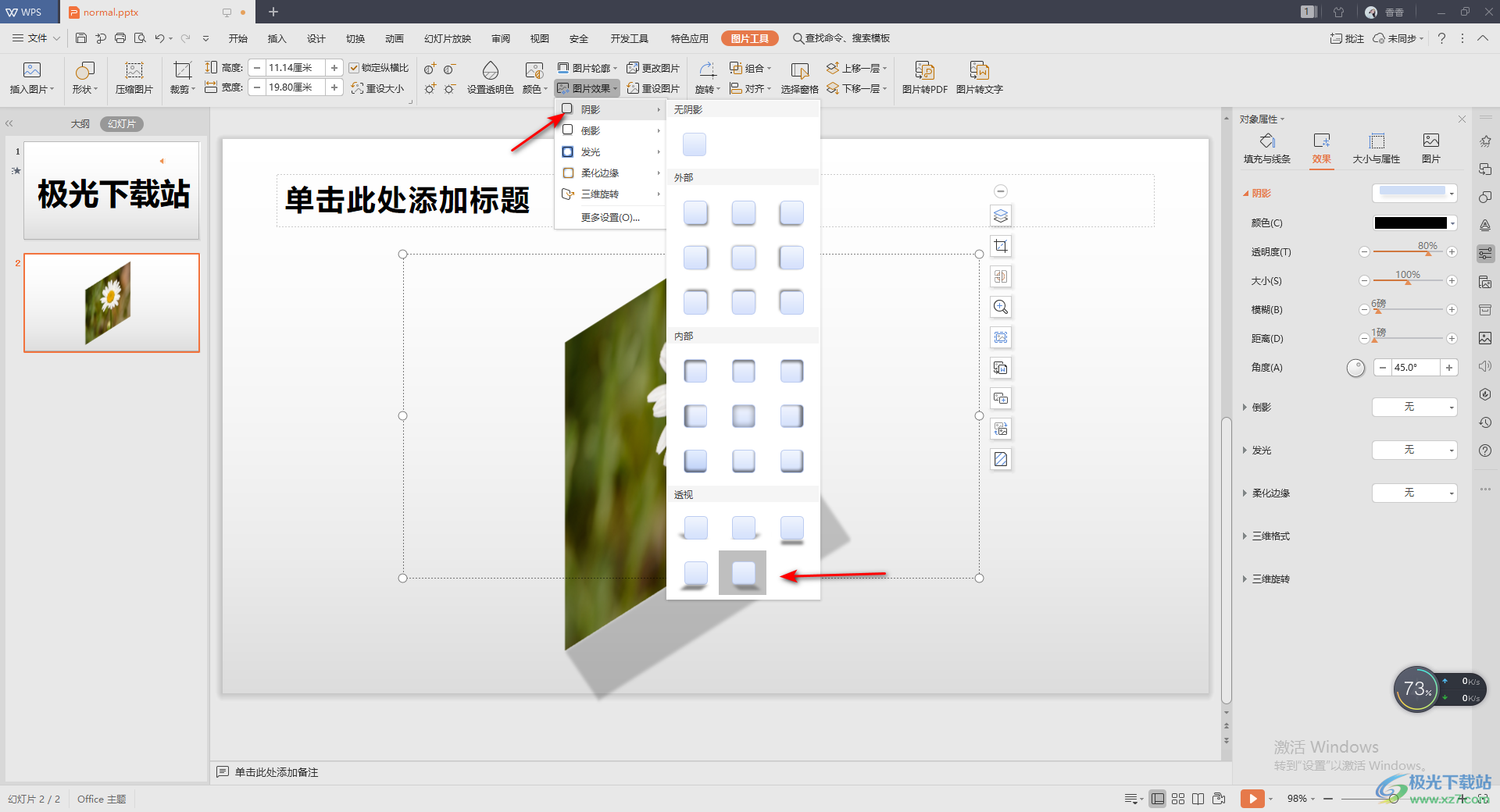This screenshot has height=812, width=1500.
Task: Open the Group (组合) dropdown
Action: (x=751, y=68)
